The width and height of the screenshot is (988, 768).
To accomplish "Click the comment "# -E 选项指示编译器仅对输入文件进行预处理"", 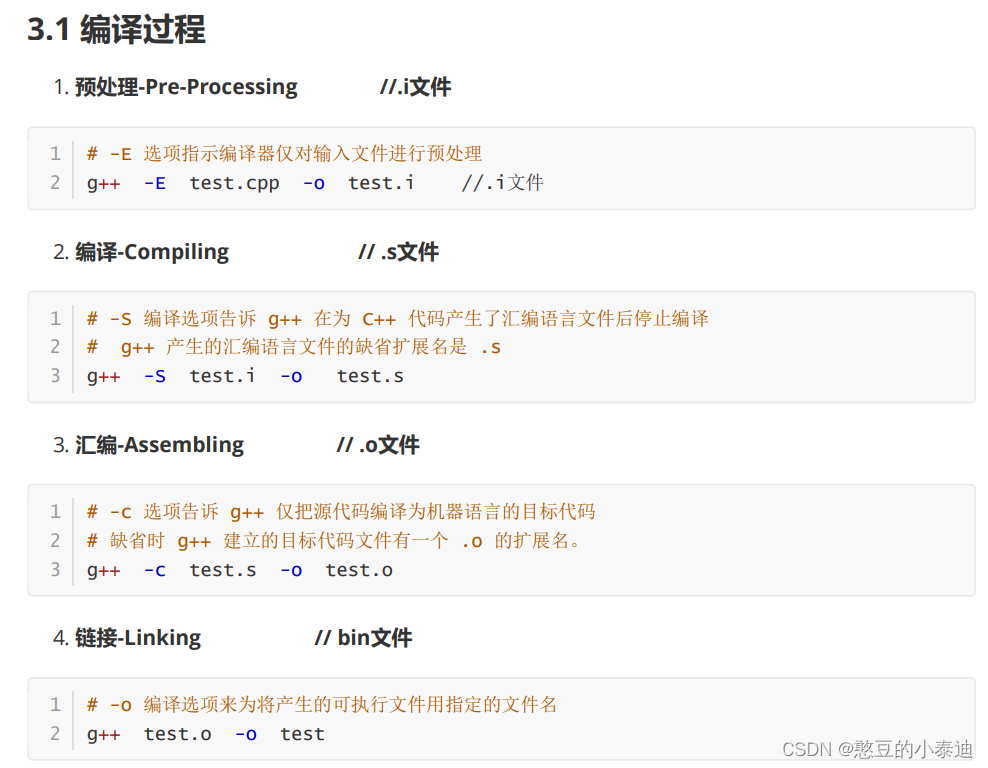I will [284, 153].
